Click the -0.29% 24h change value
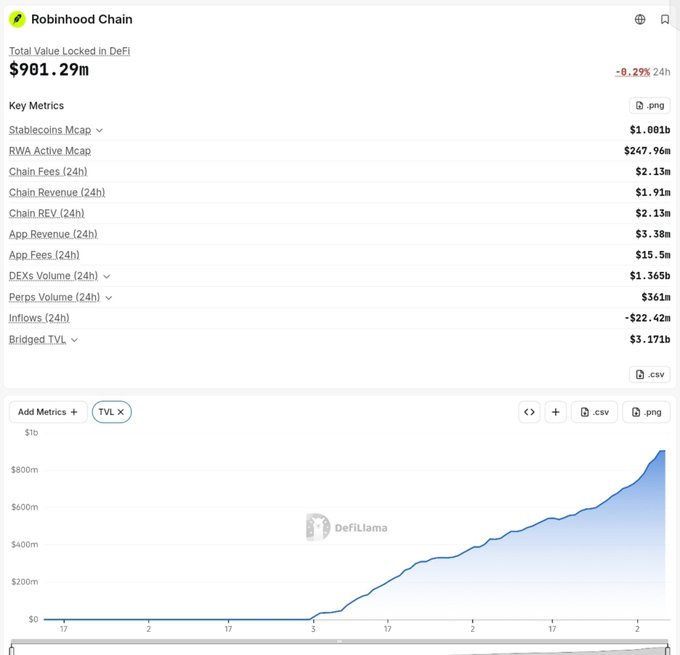Viewport: 680px width, 655px height. click(x=632, y=72)
